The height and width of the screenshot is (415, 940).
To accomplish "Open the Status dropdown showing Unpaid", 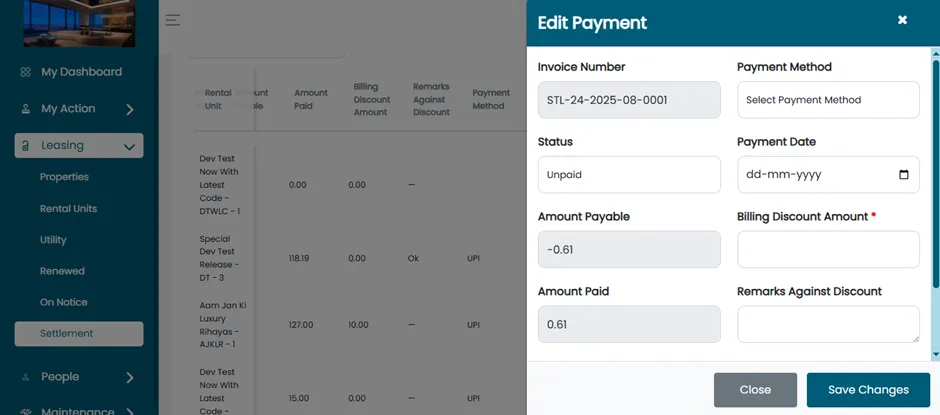I will [x=629, y=175].
